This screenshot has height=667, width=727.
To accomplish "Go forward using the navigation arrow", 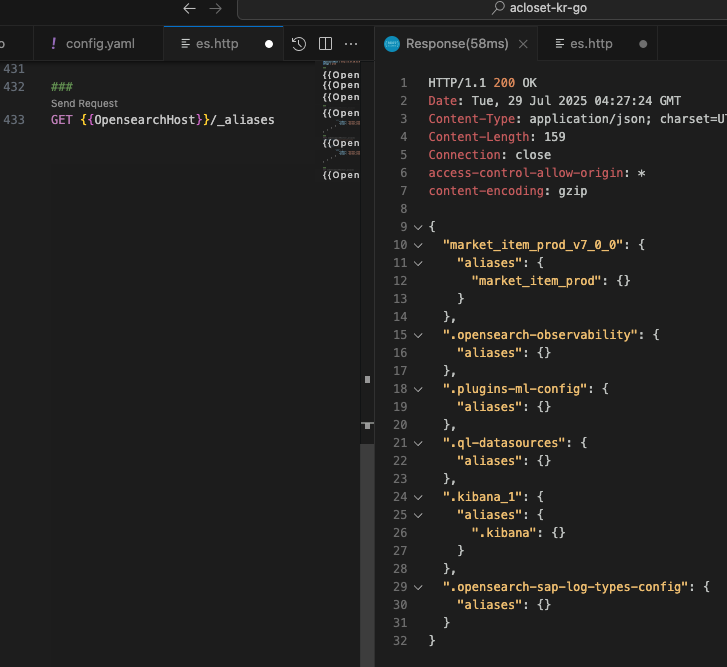I will [217, 8].
